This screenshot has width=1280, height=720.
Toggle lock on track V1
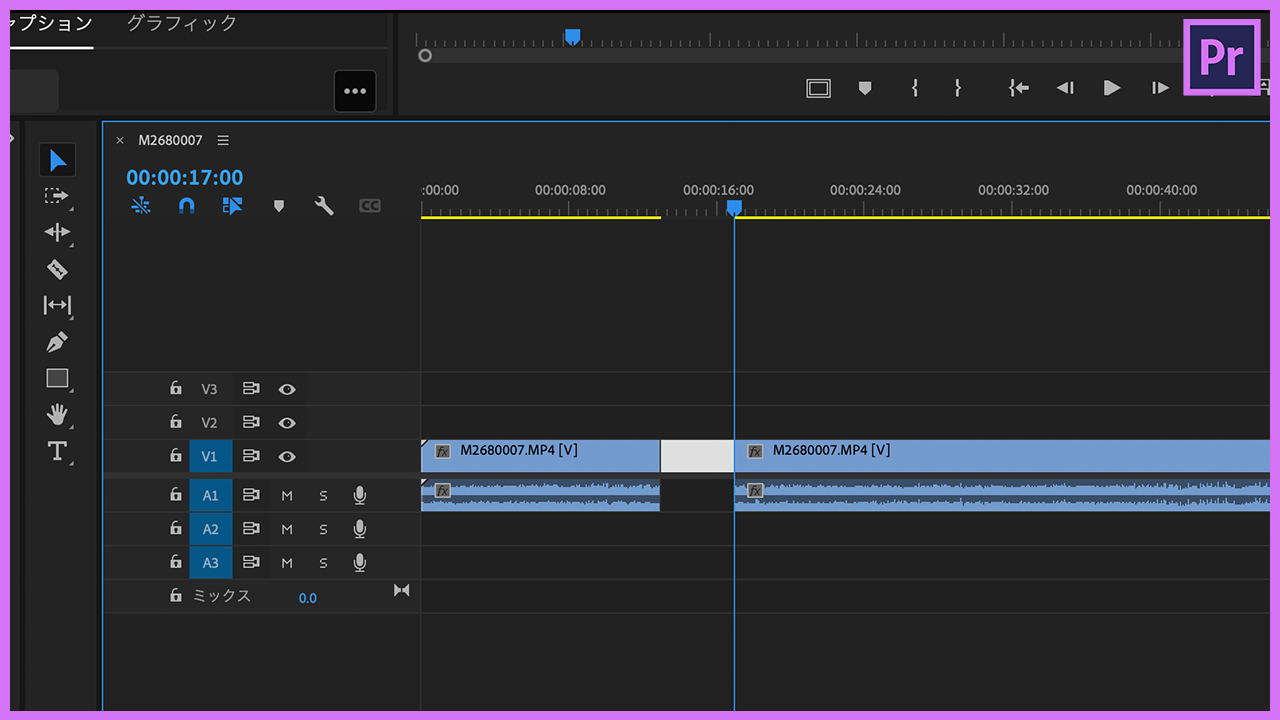click(x=176, y=456)
